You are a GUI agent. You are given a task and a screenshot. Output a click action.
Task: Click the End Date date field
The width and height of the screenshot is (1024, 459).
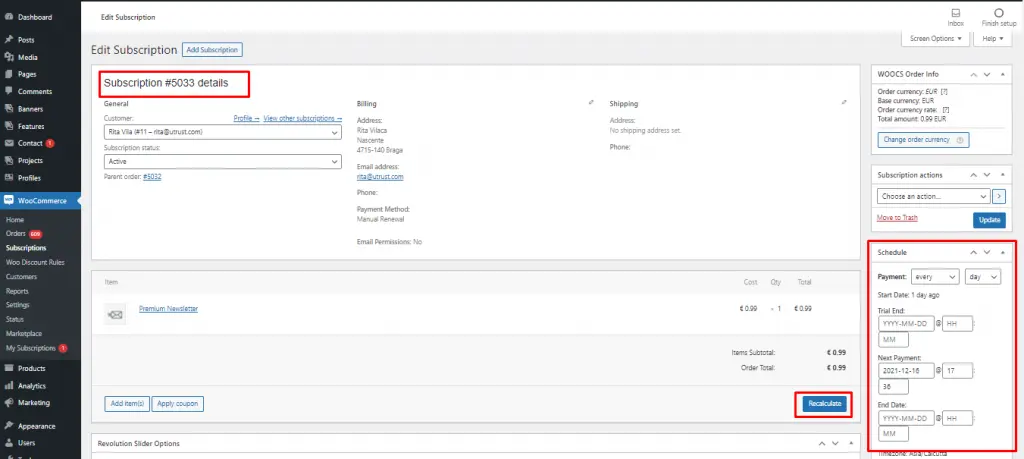(906, 418)
